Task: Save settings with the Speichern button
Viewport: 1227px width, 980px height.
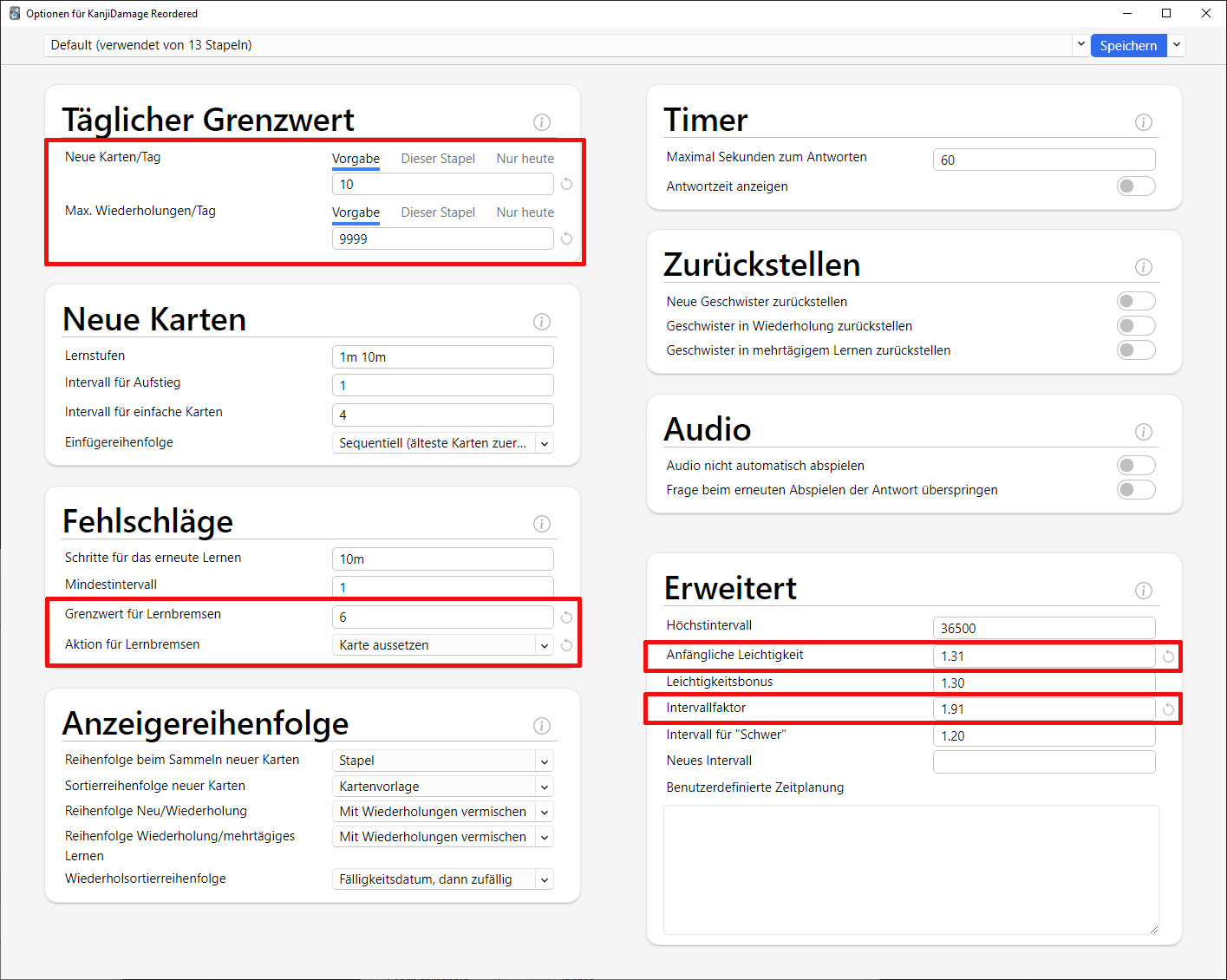Action: [x=1128, y=44]
